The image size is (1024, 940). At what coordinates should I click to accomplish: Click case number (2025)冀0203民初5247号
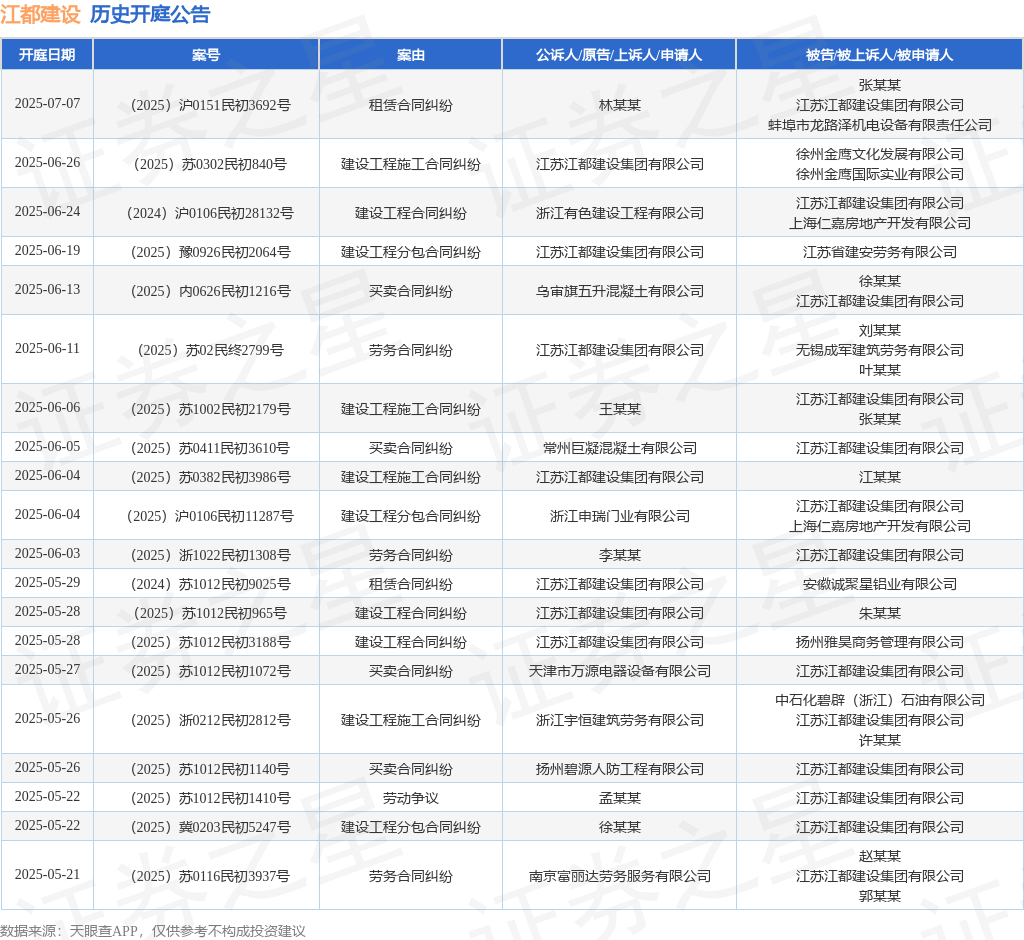[210, 827]
